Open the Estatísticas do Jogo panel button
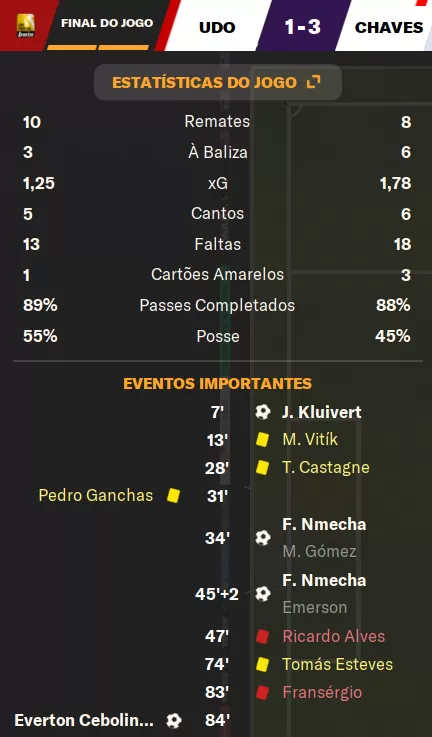The height and width of the screenshot is (737, 432). click(218, 82)
